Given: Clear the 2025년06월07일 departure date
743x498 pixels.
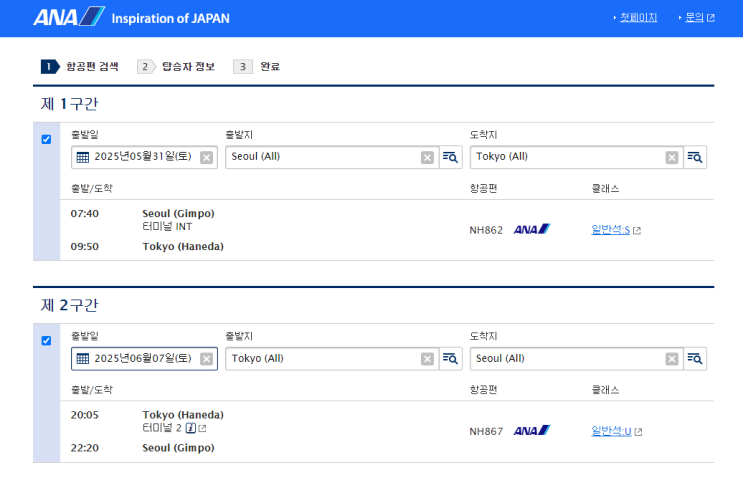Looking at the screenshot, I should pos(206,359).
